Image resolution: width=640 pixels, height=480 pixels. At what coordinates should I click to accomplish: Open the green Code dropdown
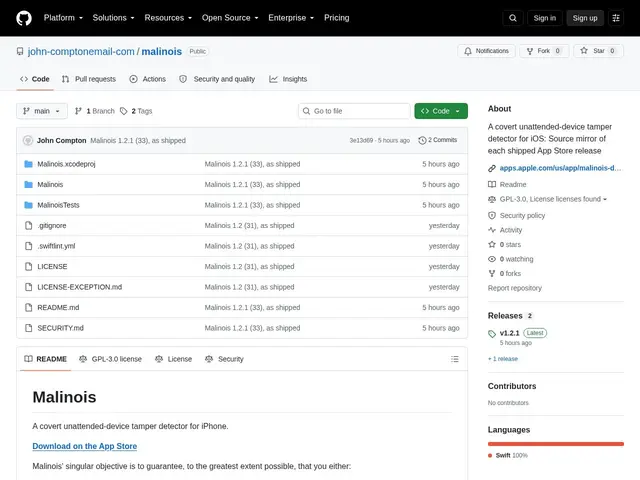click(441, 111)
